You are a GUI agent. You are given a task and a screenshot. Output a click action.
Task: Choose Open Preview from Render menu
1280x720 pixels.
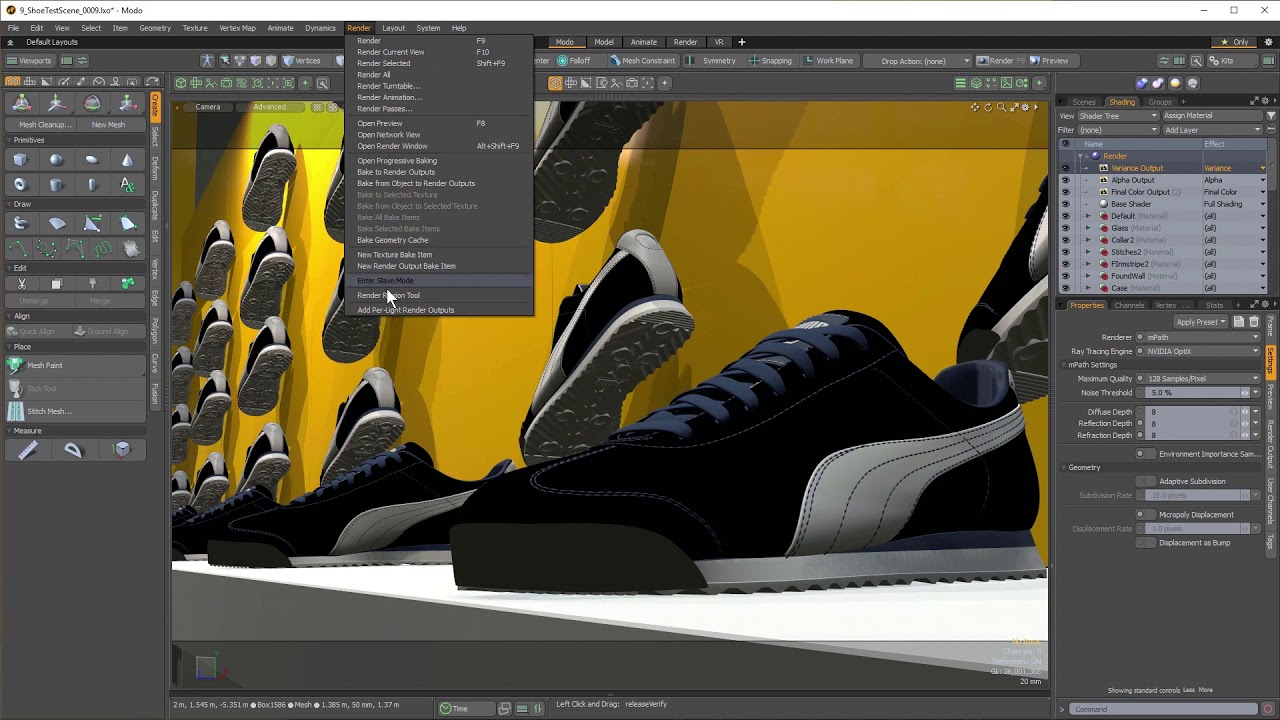pyautogui.click(x=380, y=123)
